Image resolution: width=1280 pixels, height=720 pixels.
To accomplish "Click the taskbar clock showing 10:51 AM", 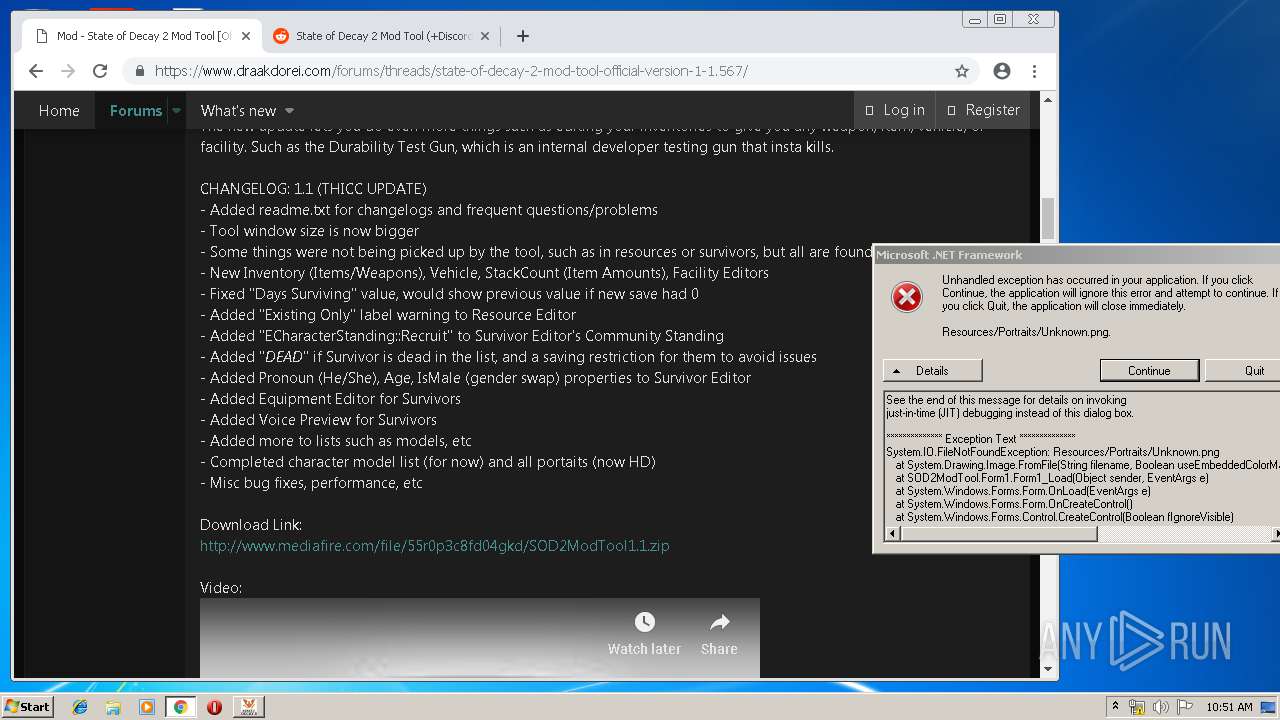I will (x=1229, y=707).
